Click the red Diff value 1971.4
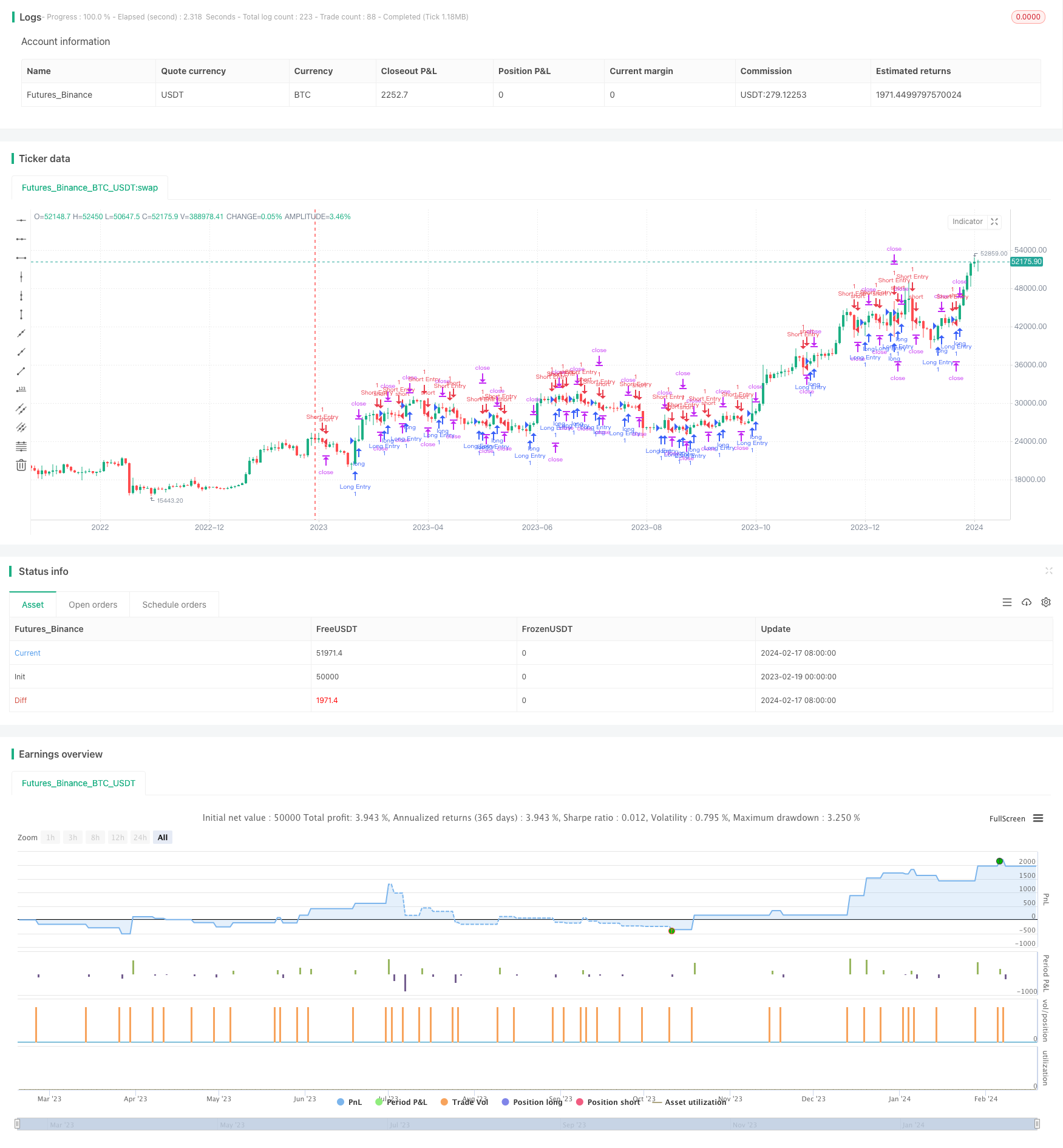Image resolution: width=1063 pixels, height=1148 pixels. pyautogui.click(x=327, y=701)
